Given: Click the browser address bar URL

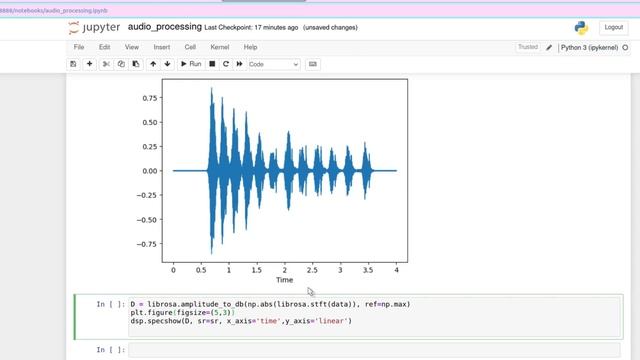Looking at the screenshot, I should click(x=53, y=11).
